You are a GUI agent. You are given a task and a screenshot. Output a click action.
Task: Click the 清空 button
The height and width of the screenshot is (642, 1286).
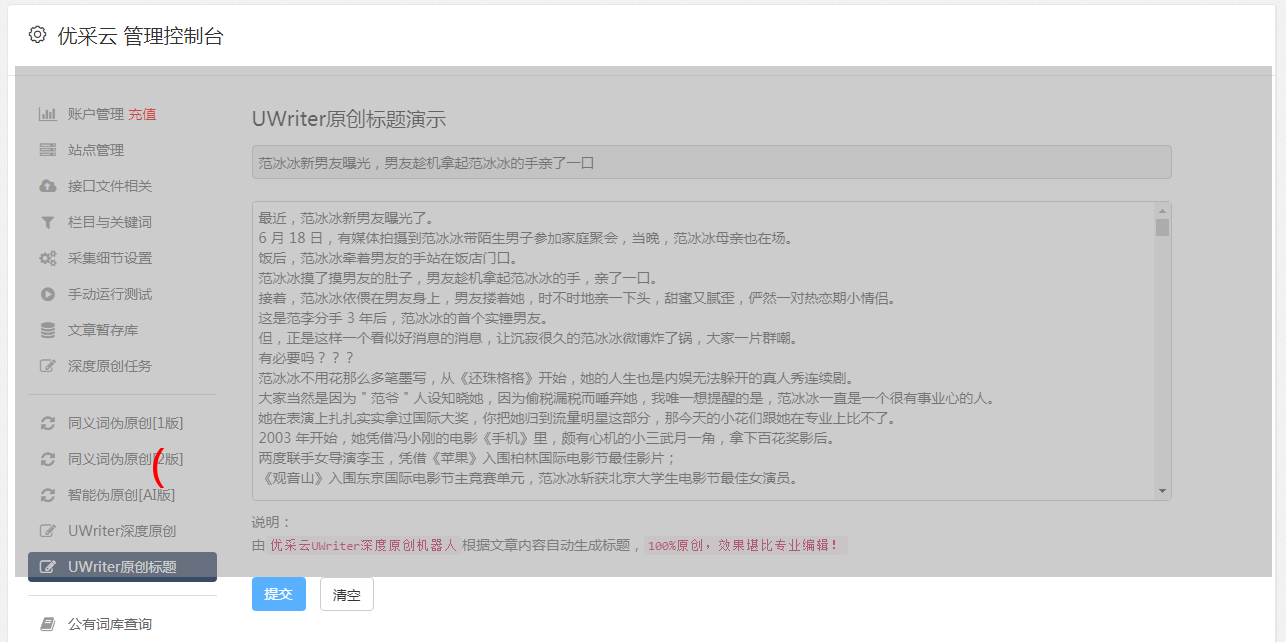[x=347, y=594]
